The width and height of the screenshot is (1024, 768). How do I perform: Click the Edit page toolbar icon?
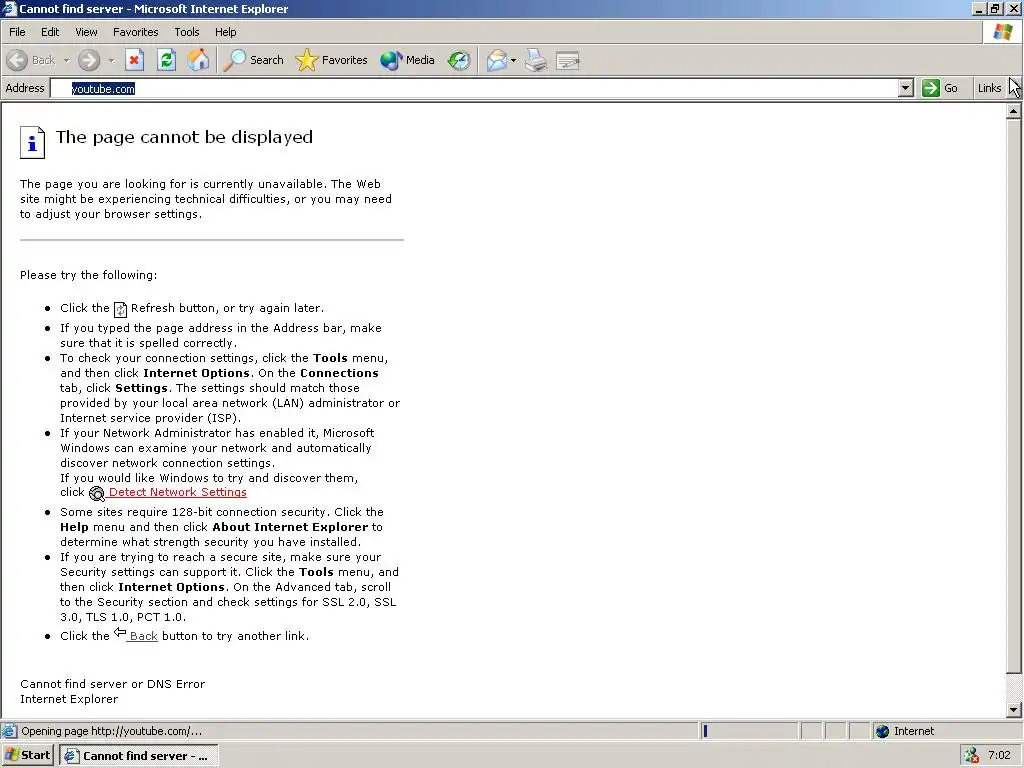tap(568, 61)
